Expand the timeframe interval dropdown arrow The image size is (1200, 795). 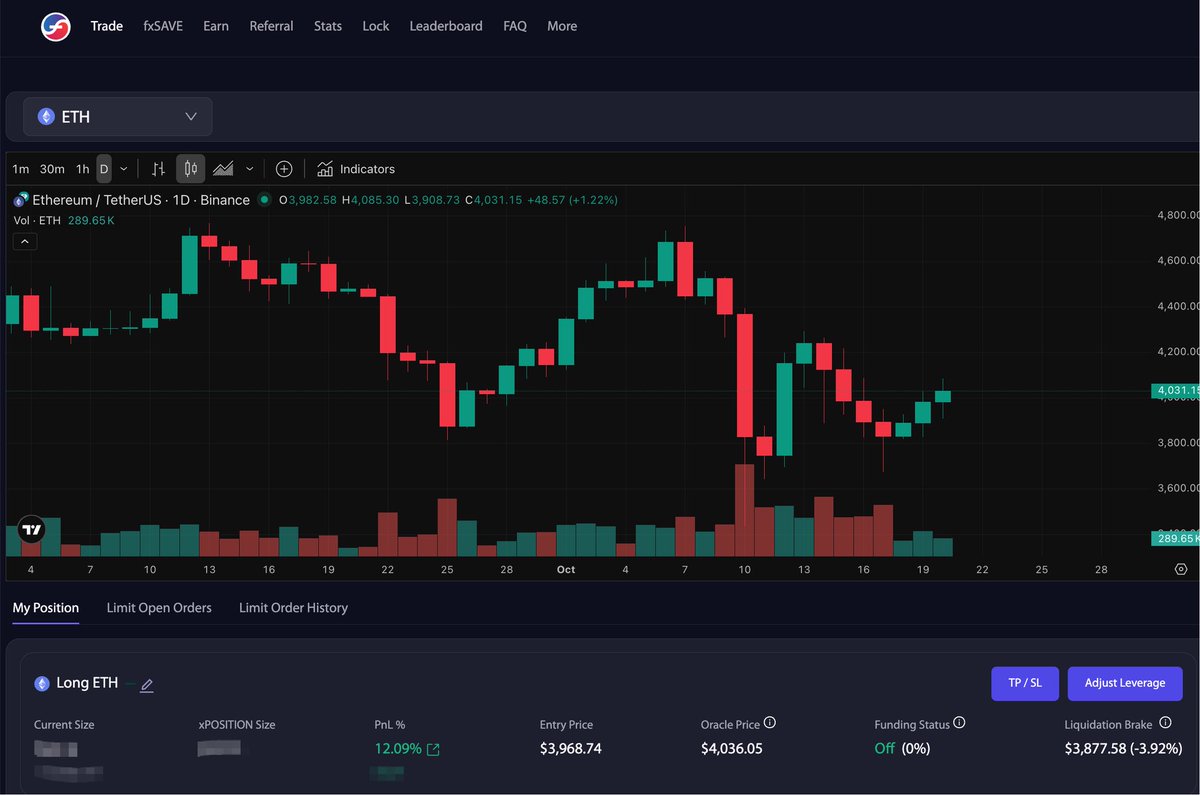[x=124, y=169]
